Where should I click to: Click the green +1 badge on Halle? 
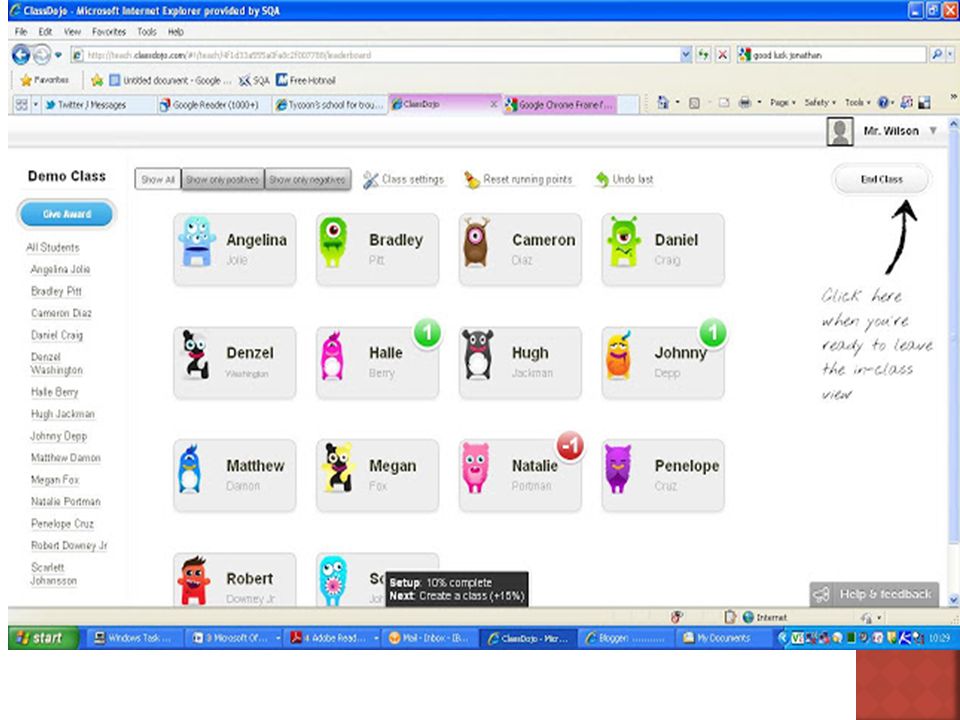point(427,333)
